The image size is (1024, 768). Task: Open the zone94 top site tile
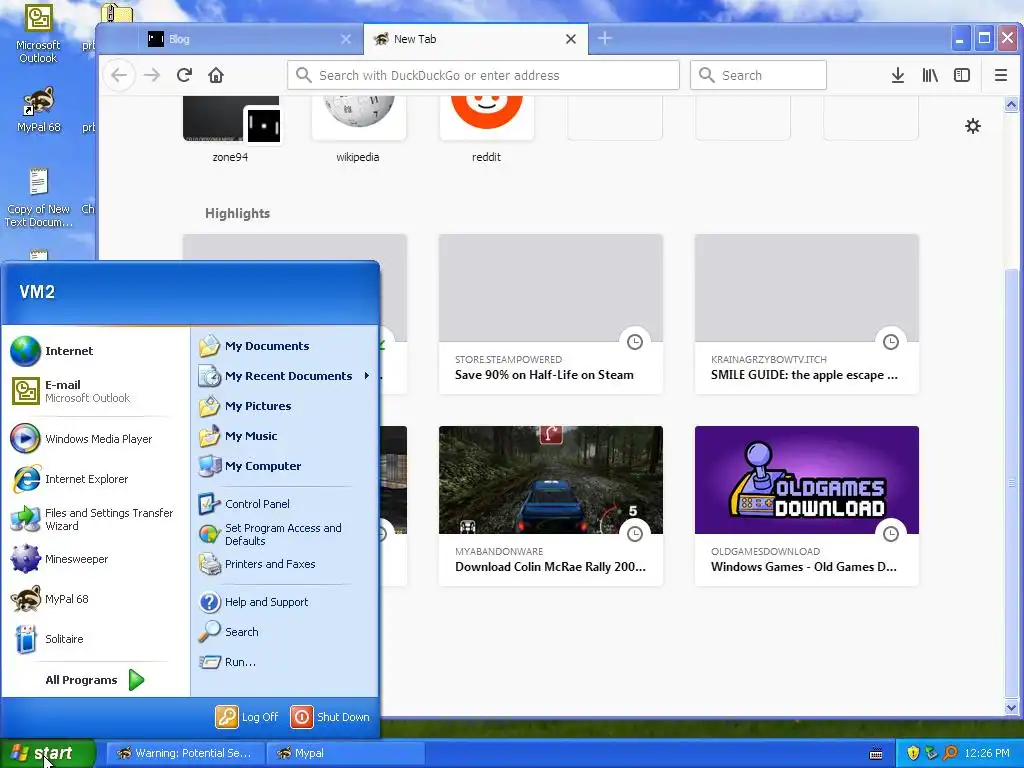point(231,129)
